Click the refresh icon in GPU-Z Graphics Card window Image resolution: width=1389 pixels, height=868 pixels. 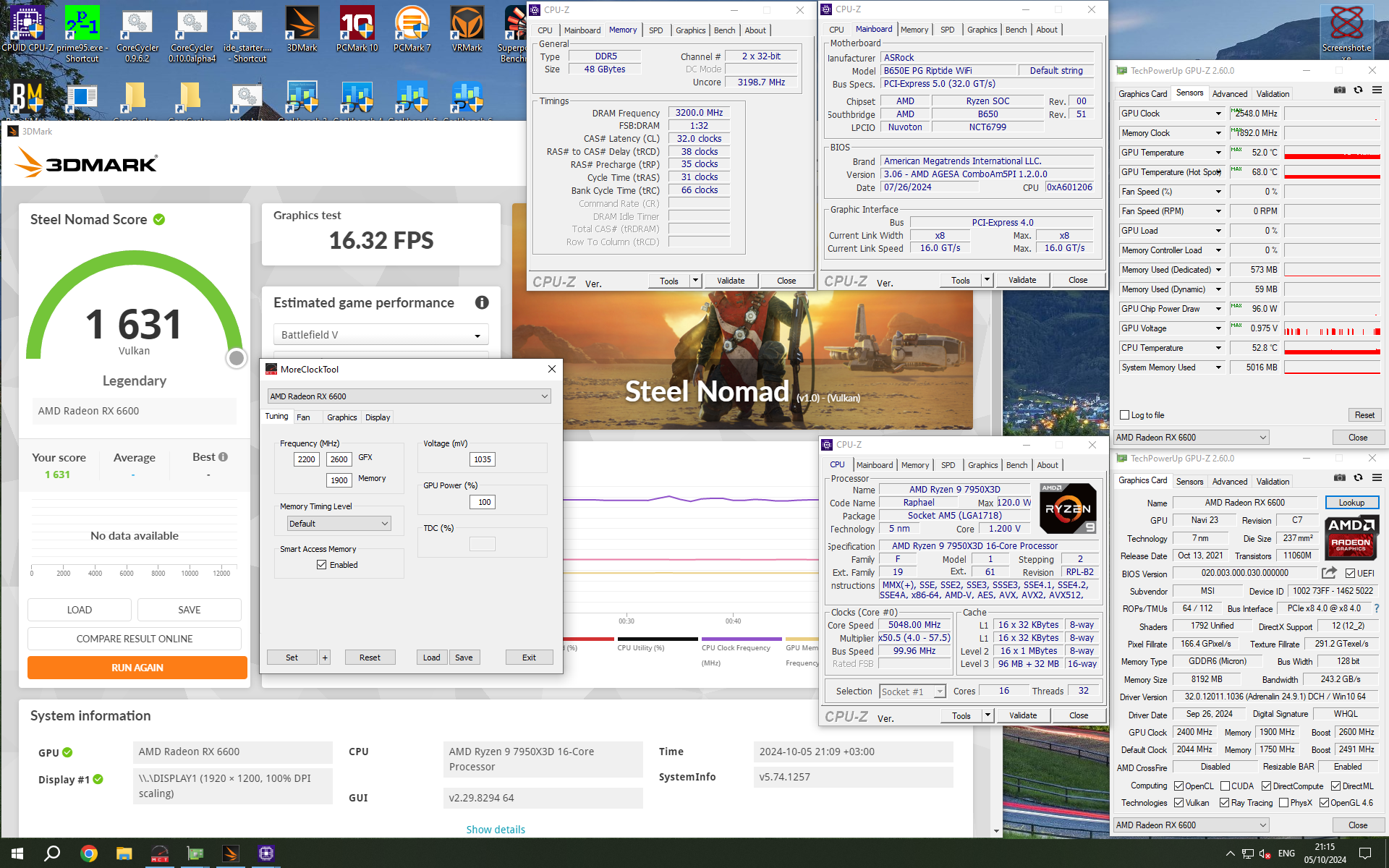click(x=1358, y=478)
